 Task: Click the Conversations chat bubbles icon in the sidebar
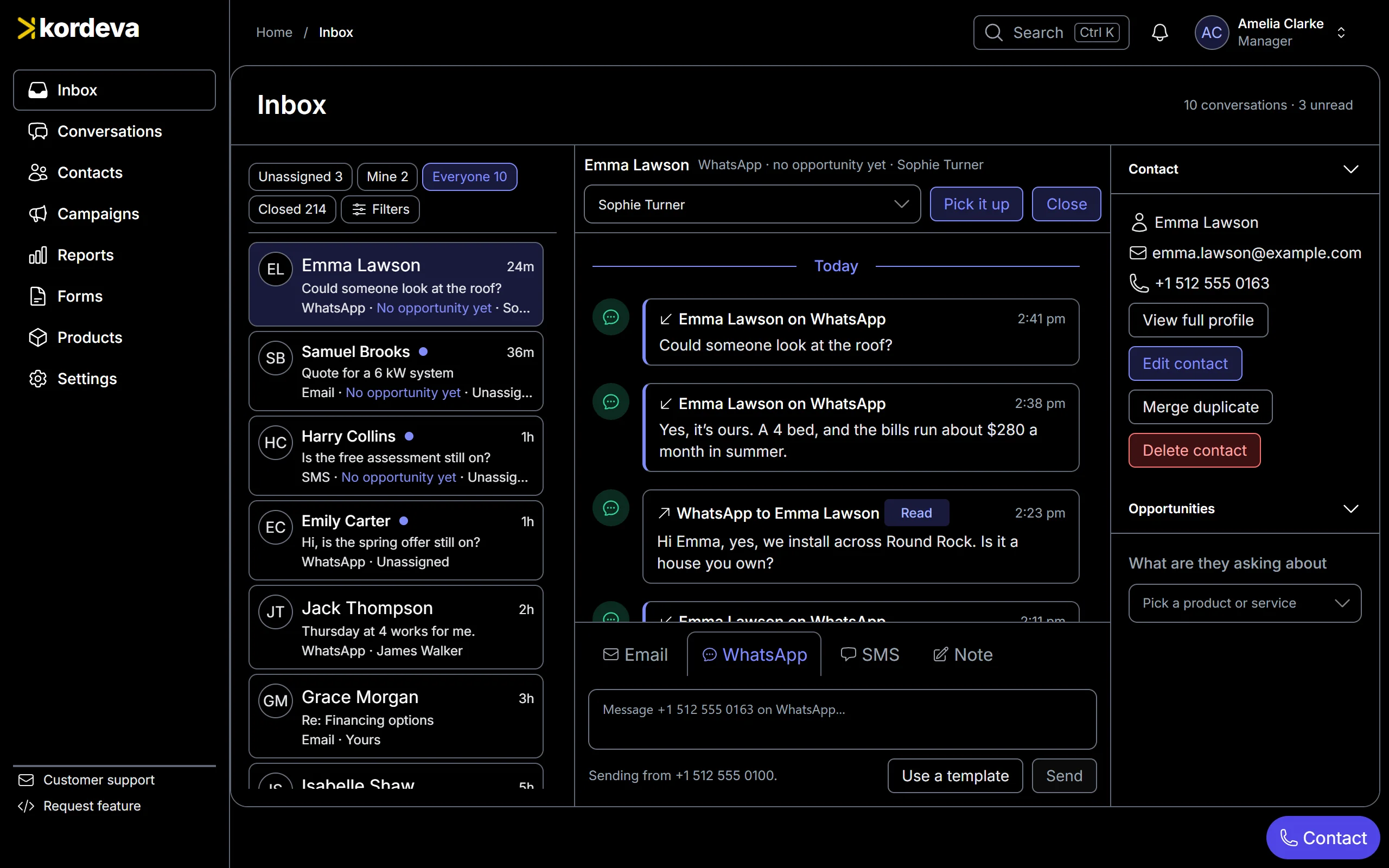point(38,131)
